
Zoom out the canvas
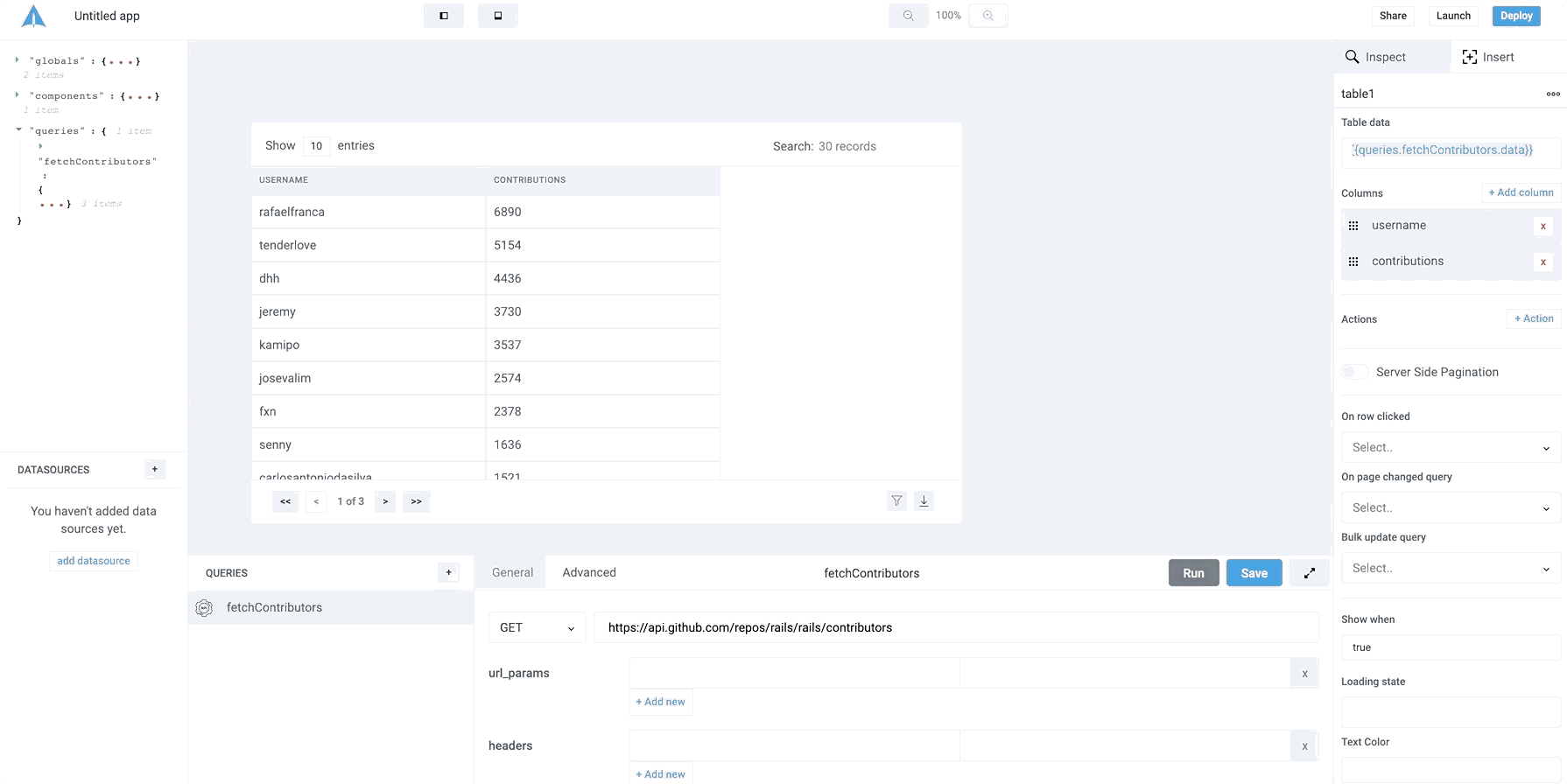(x=908, y=16)
